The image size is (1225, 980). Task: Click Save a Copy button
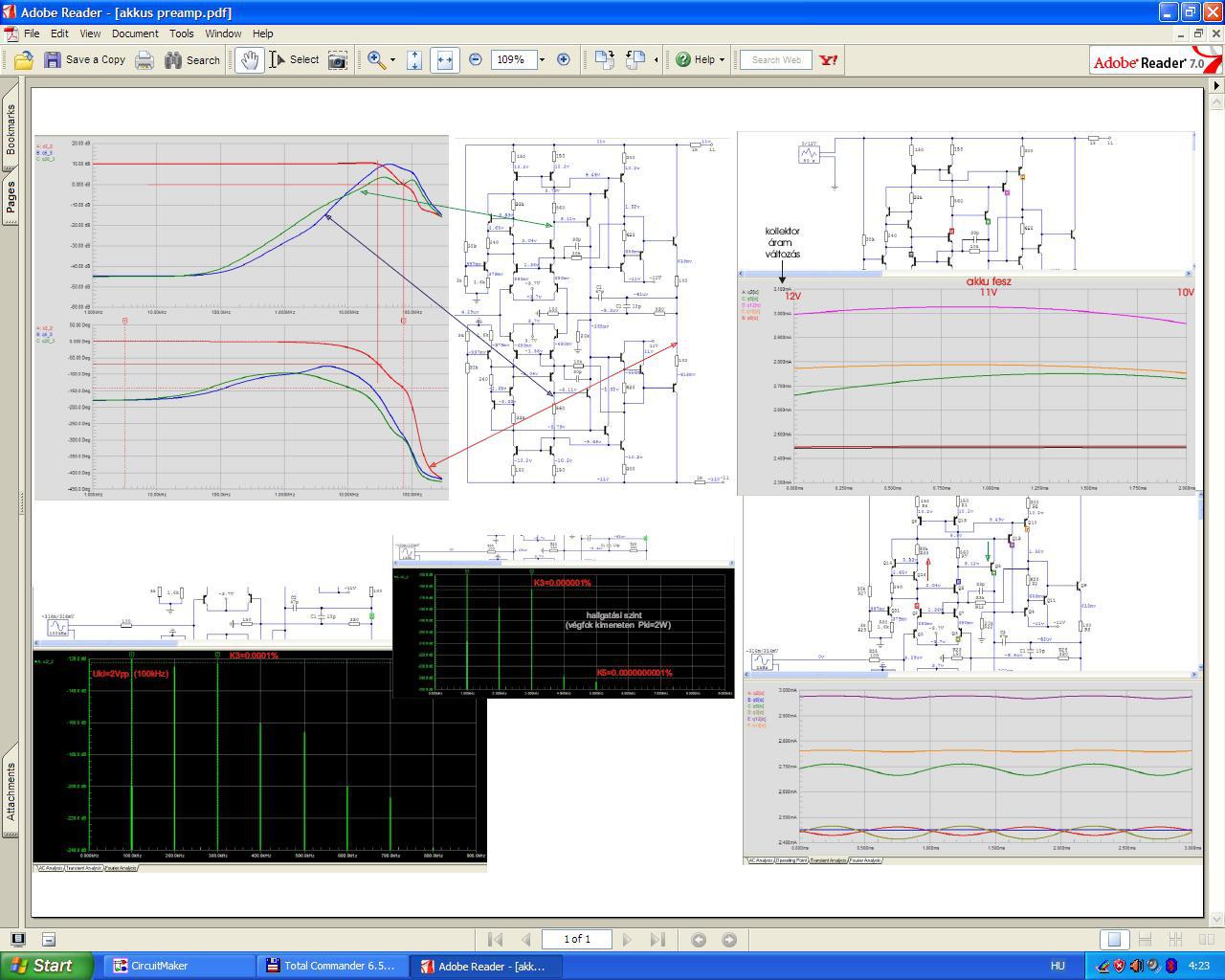coord(85,60)
